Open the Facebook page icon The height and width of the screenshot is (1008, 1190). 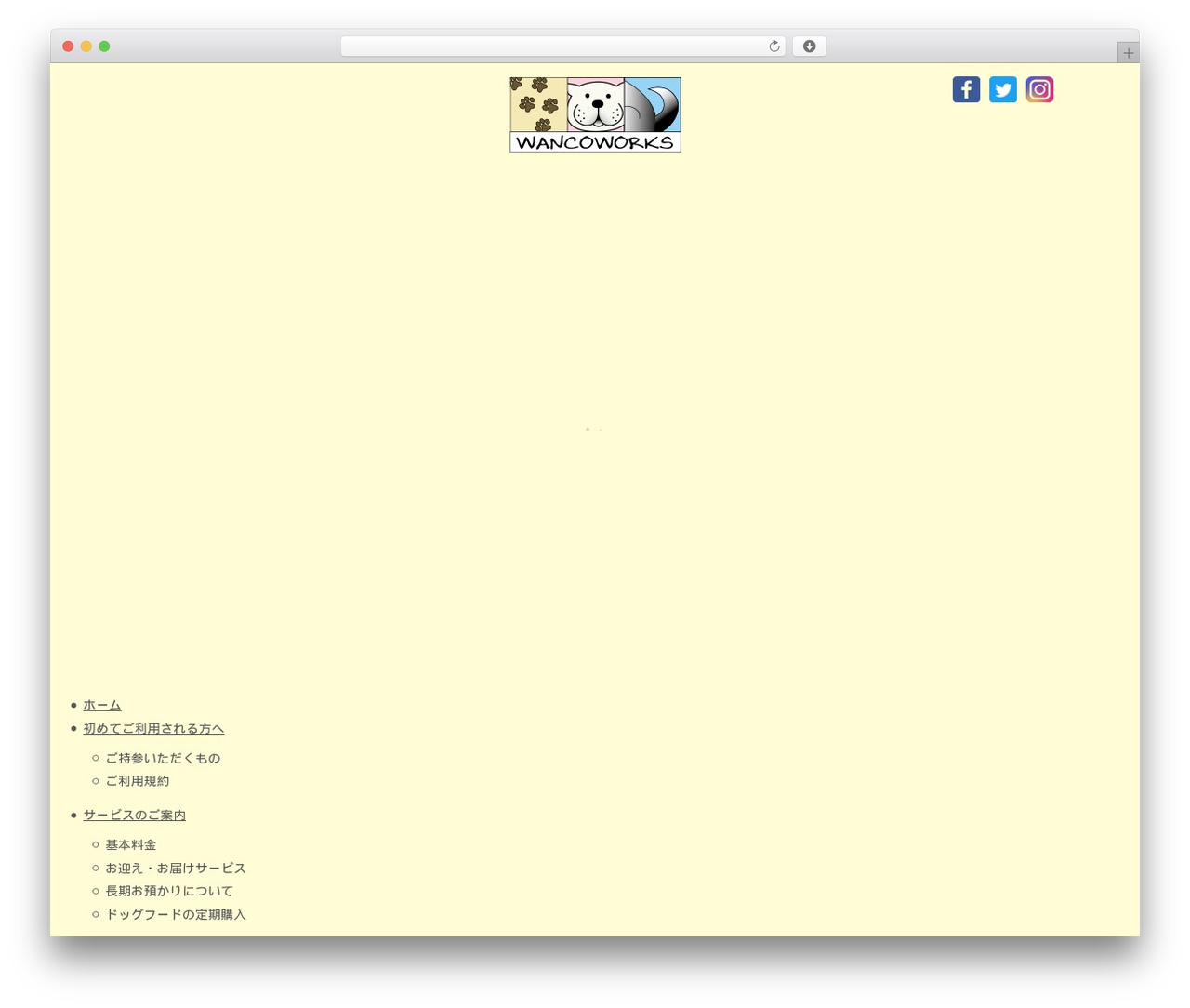click(966, 89)
